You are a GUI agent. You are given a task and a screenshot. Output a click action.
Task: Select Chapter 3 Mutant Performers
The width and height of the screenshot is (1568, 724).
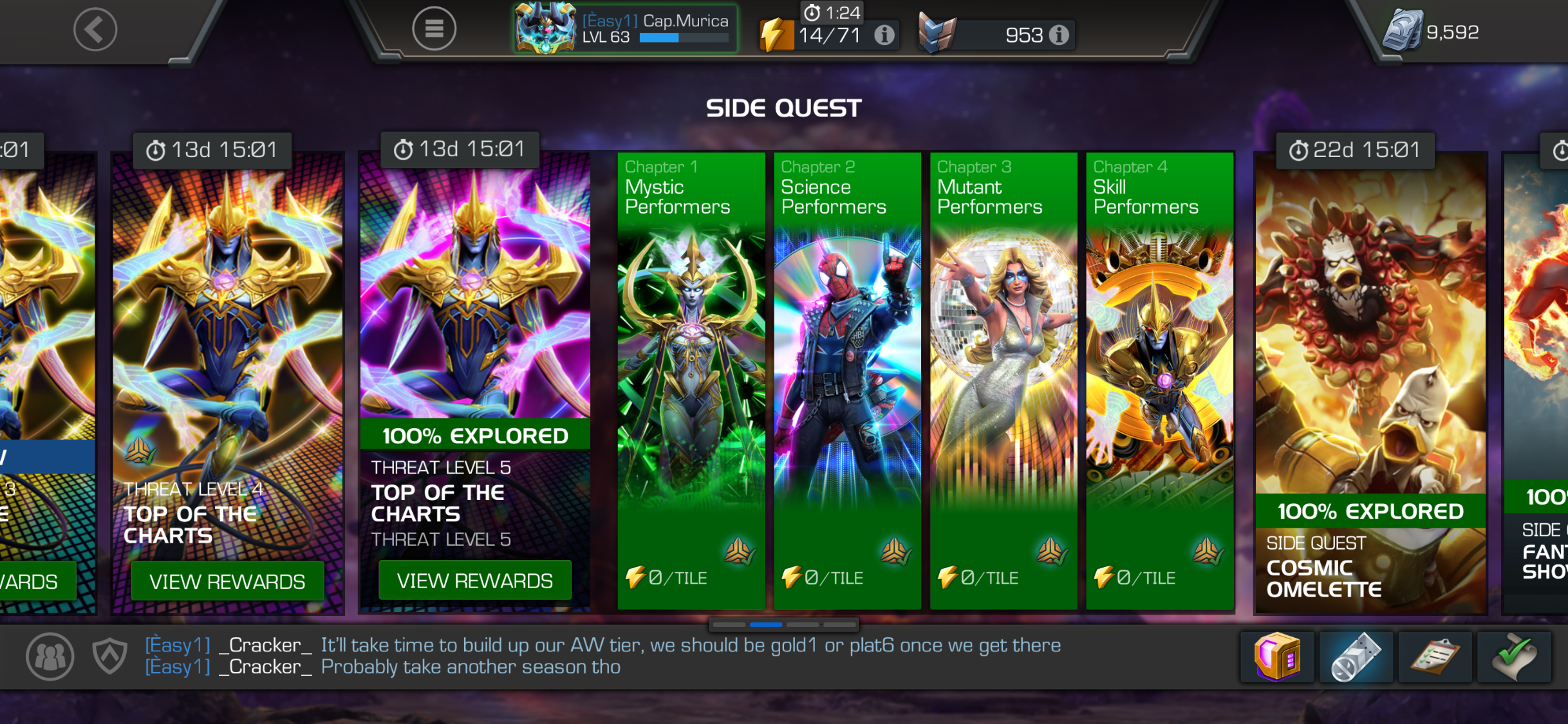click(x=1003, y=380)
